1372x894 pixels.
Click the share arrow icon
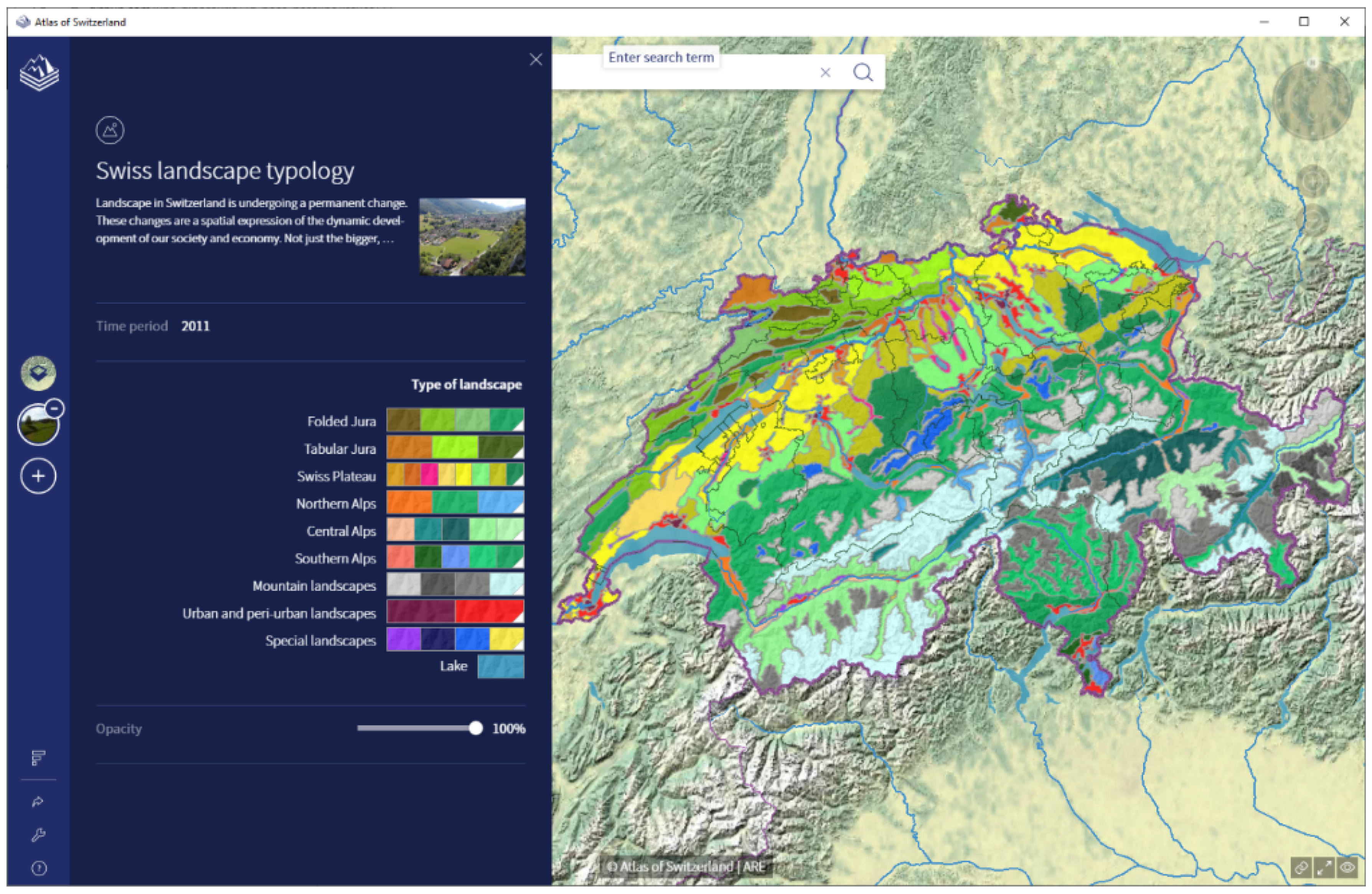point(38,802)
